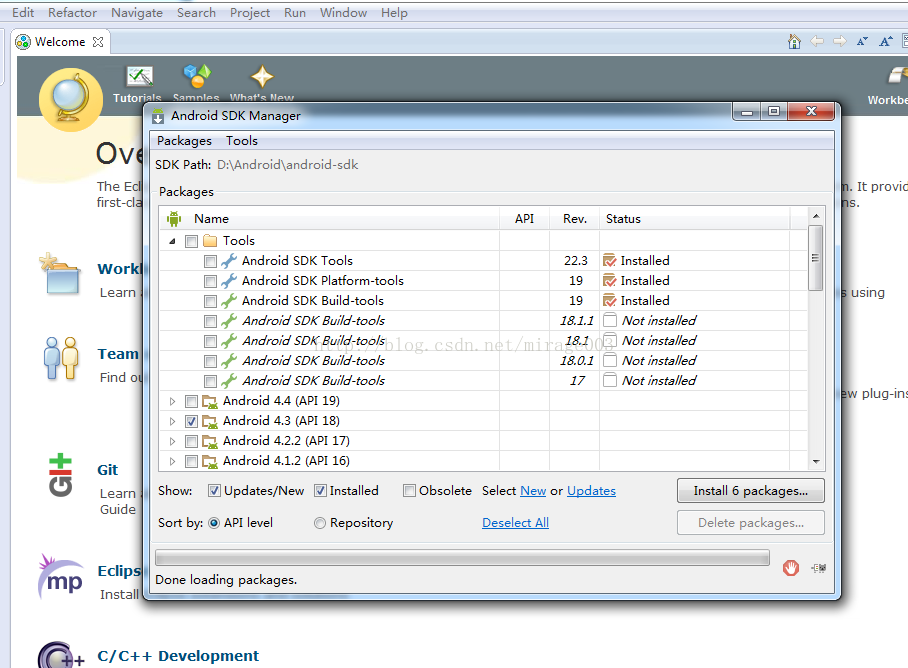Click the Git logo icon
Viewport: 908px width, 668px height.
pyautogui.click(x=60, y=475)
